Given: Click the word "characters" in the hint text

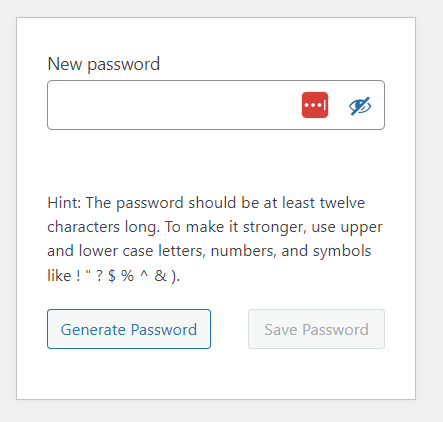Looking at the screenshot, I should [x=83, y=227].
